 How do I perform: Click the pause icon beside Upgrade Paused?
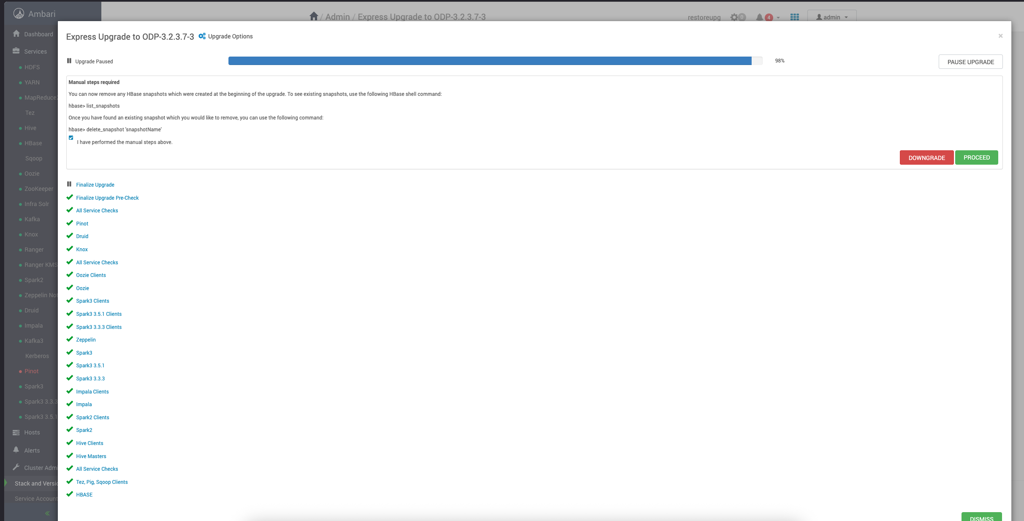tap(69, 61)
